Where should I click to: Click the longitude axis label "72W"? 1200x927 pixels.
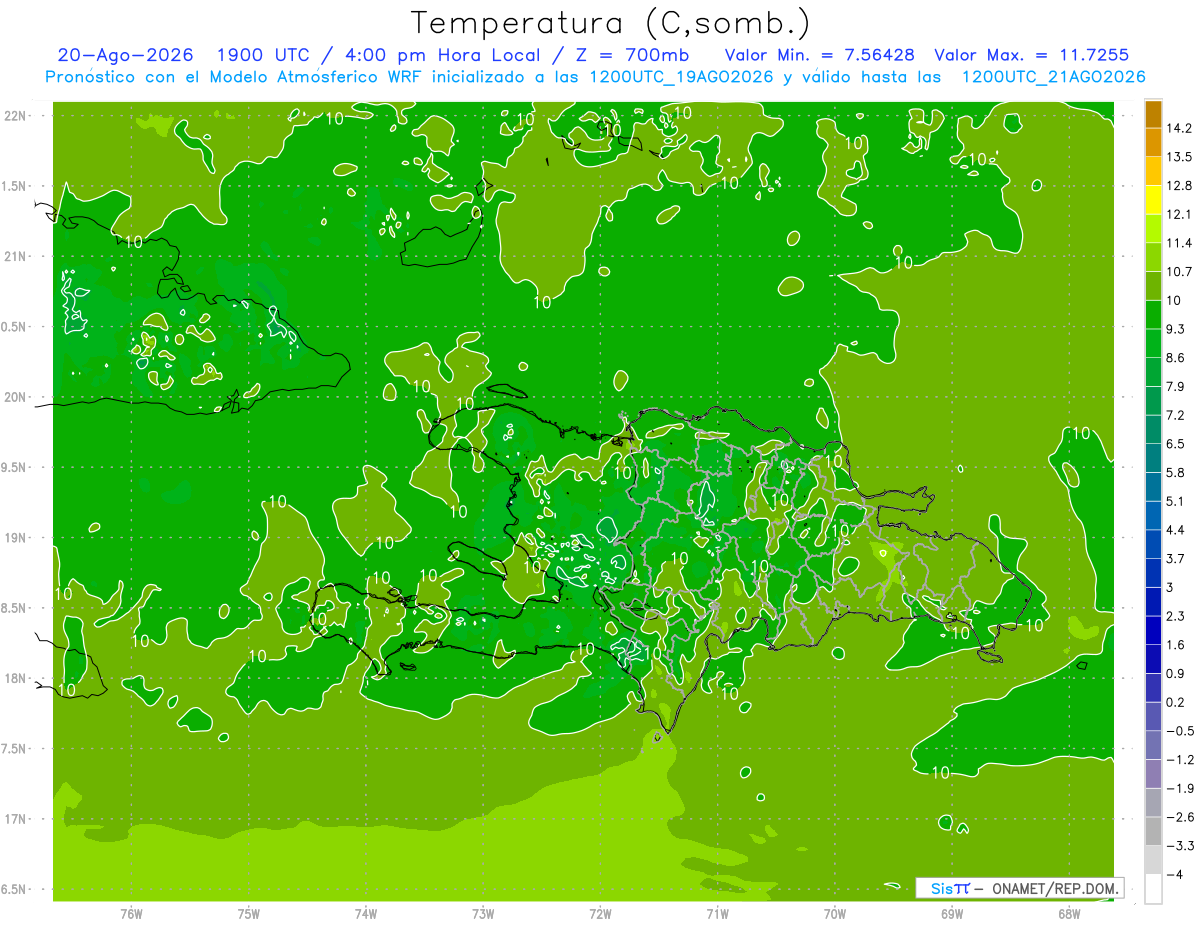point(600,914)
